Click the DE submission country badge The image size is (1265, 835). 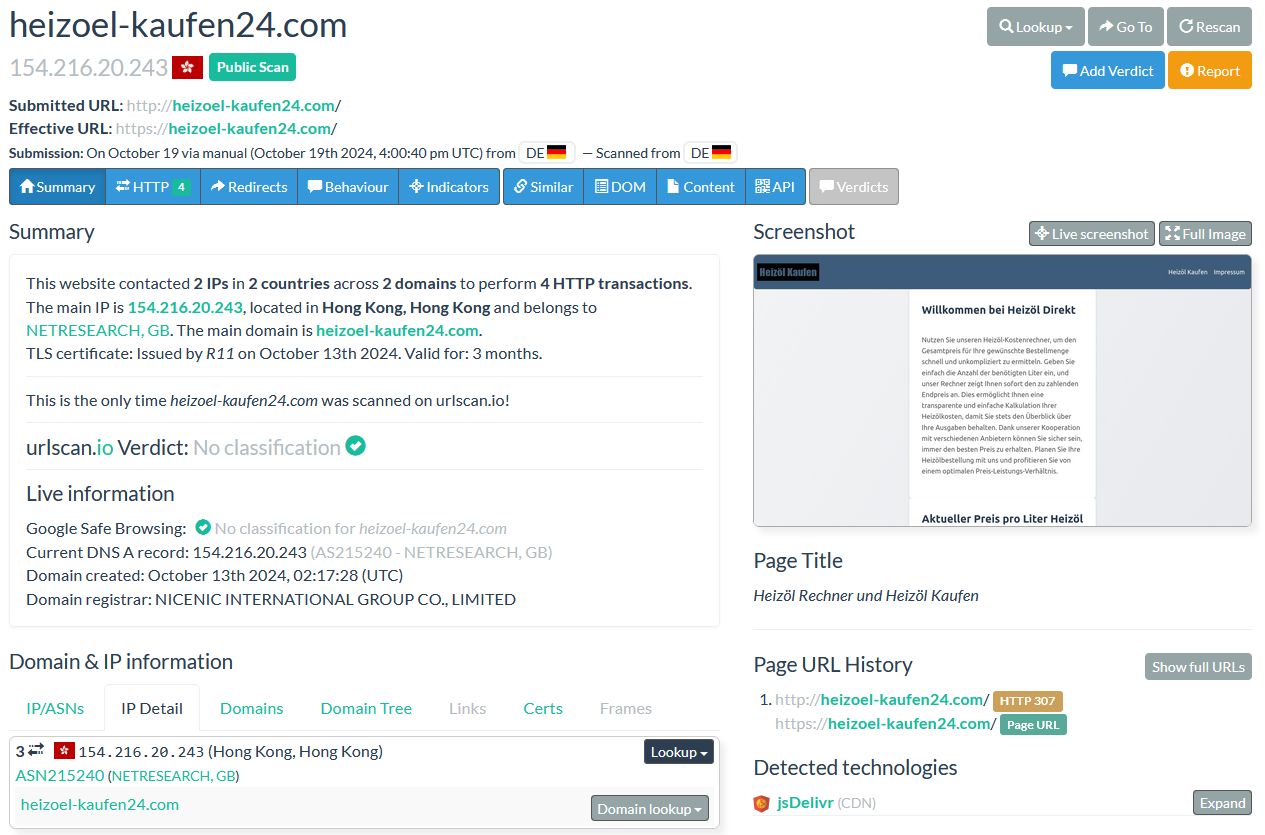pos(546,153)
